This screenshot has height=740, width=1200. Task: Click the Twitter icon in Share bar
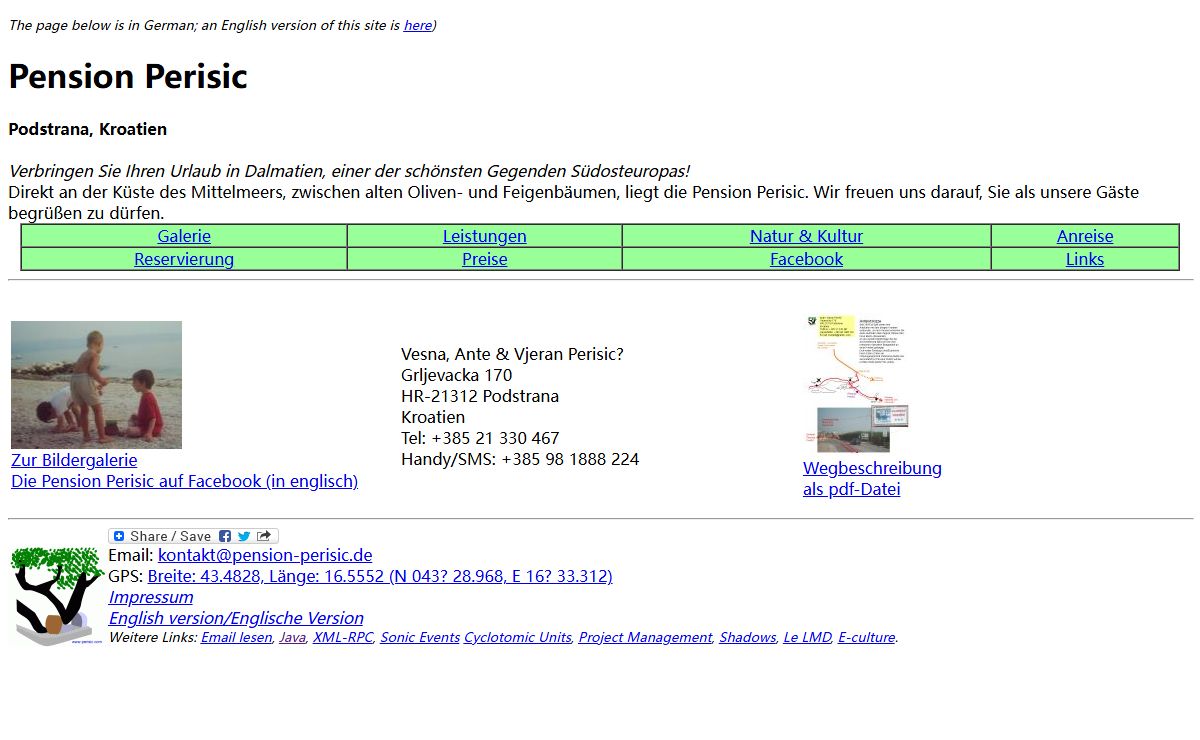(x=244, y=536)
